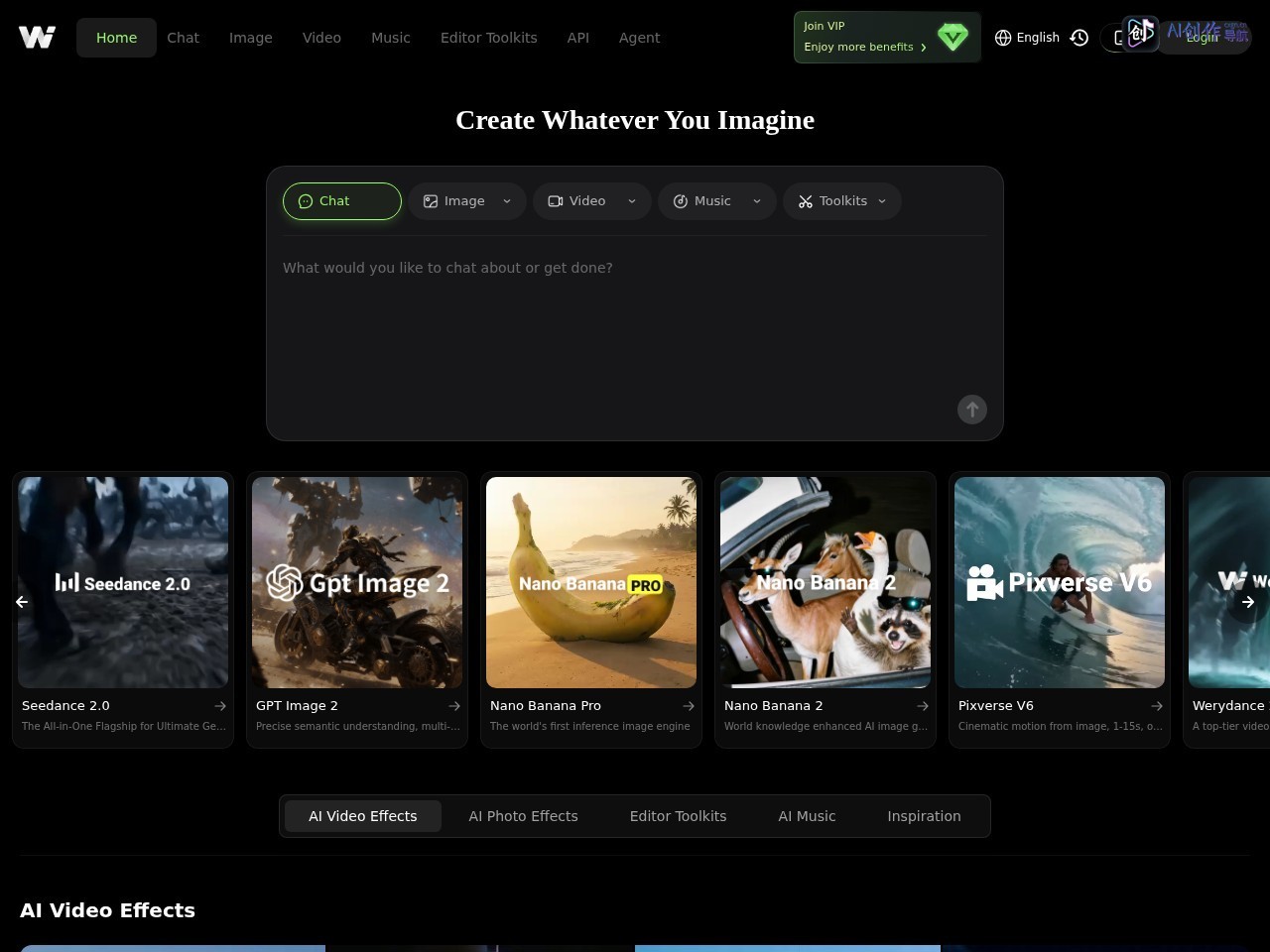Click the globe language icon

(x=1003, y=38)
